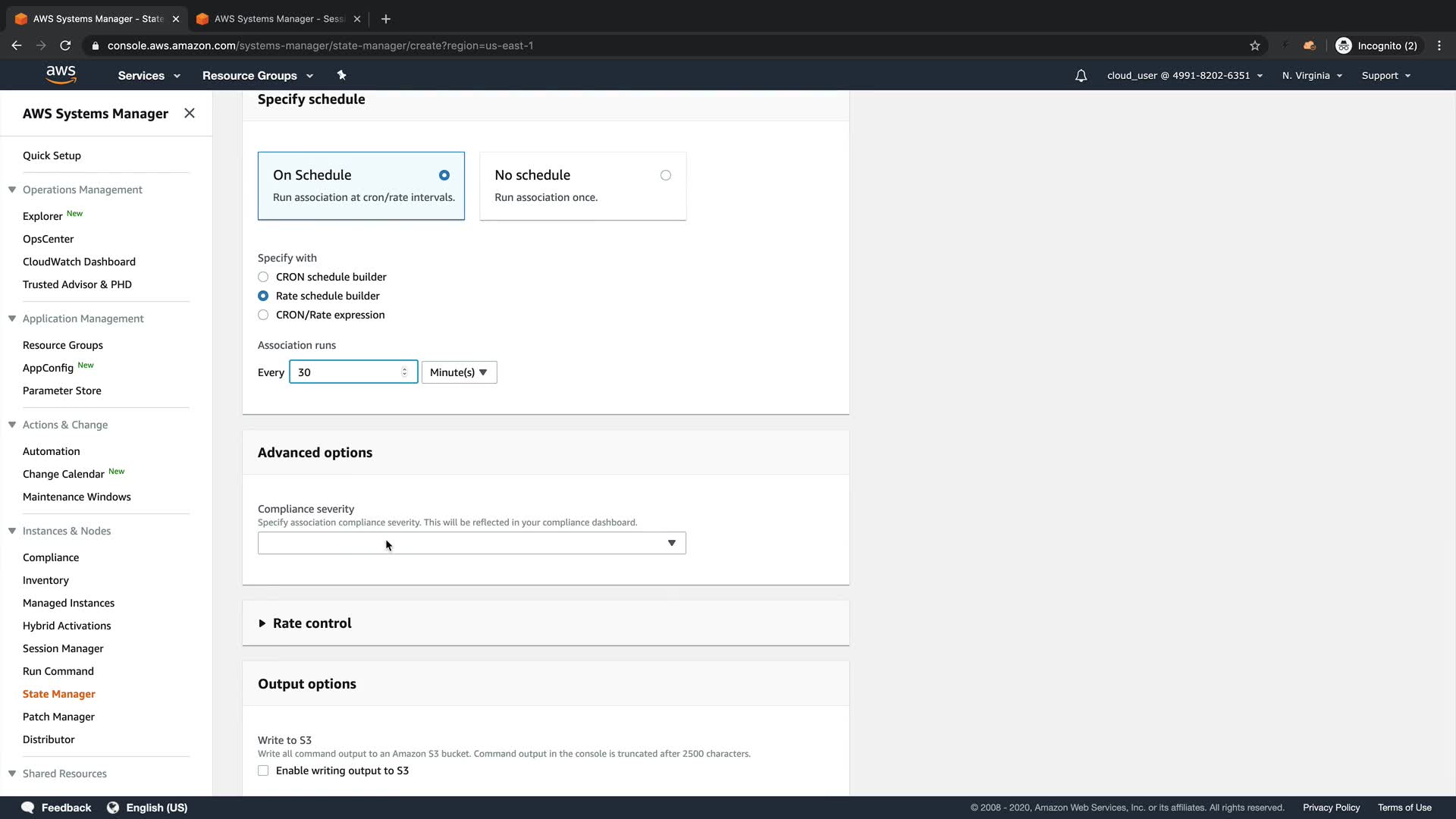Bookmark page with the star icon

coord(1255,45)
